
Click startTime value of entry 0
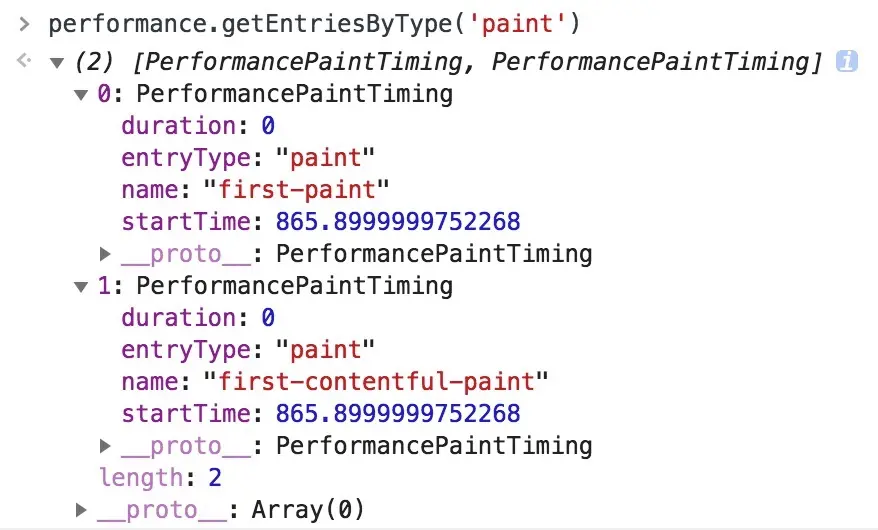(398, 222)
